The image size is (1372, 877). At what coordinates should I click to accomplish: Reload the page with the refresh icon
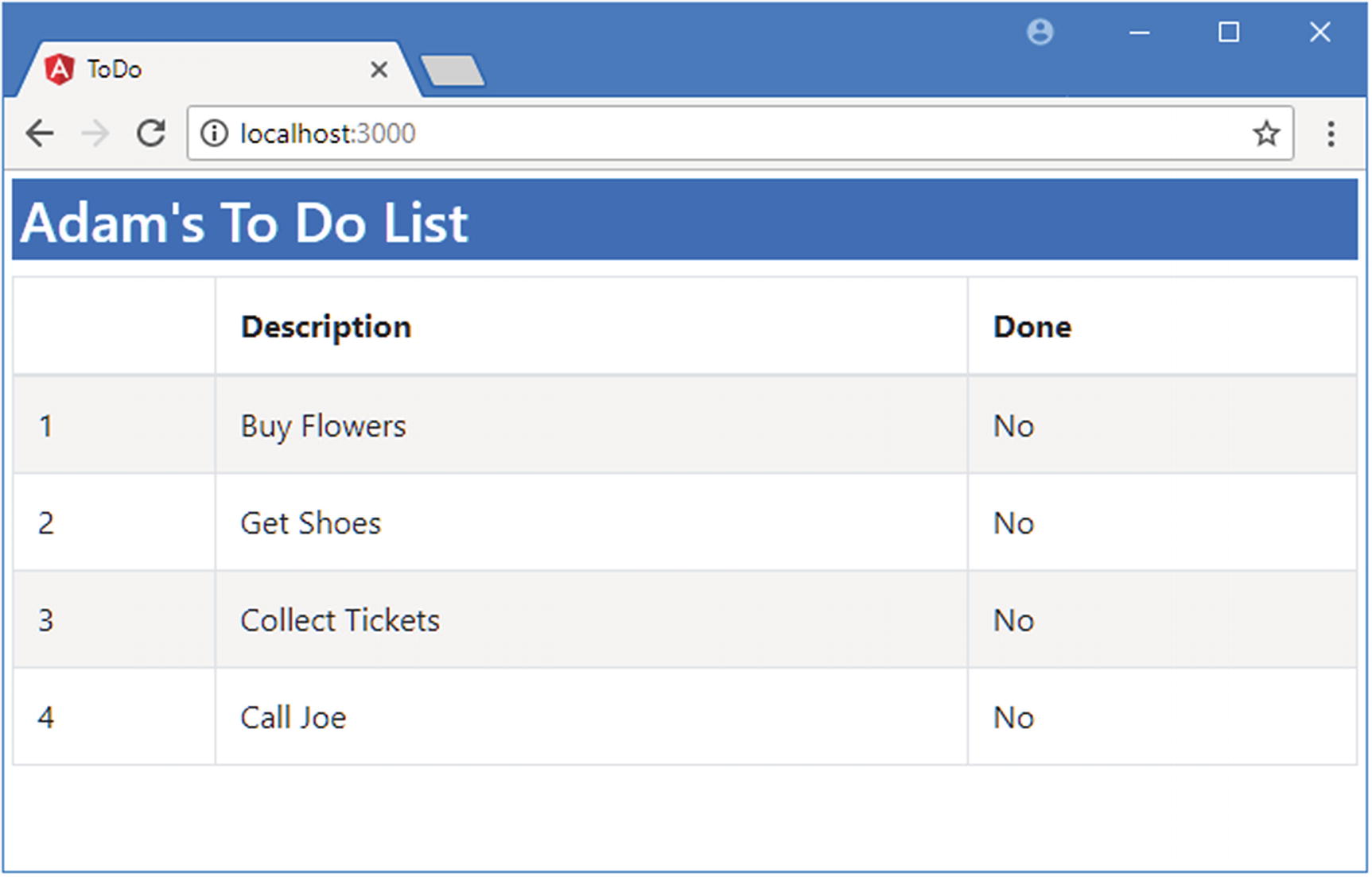(151, 134)
